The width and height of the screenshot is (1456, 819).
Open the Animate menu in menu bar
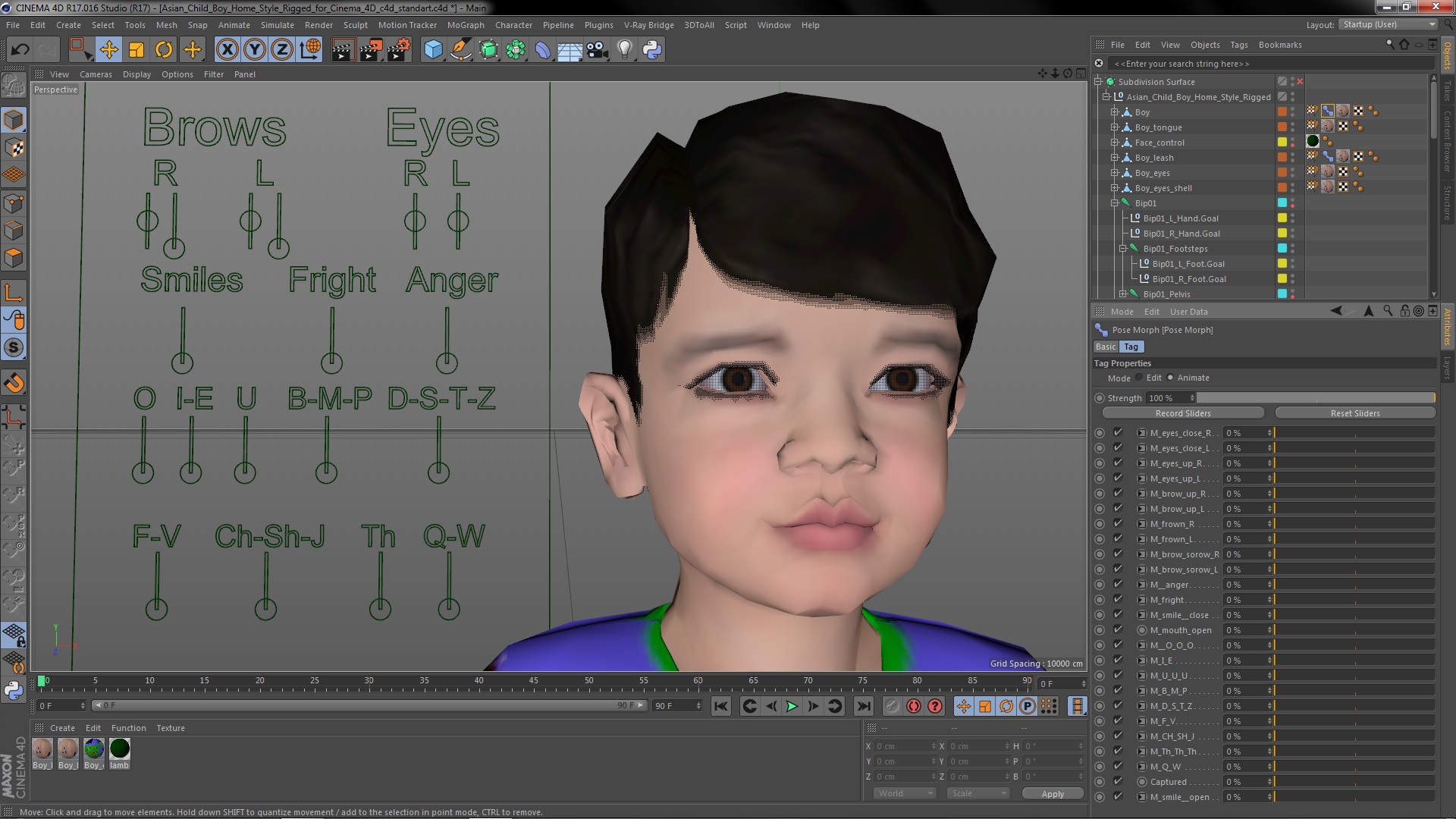pos(232,24)
